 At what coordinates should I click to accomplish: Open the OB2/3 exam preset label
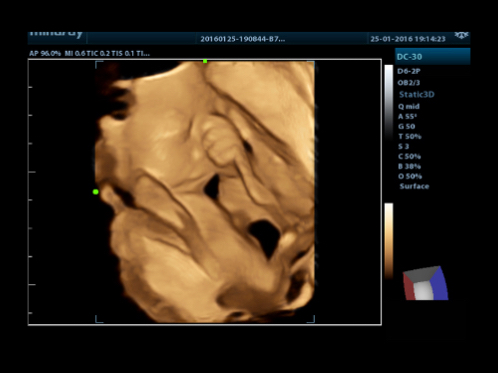coord(409,82)
